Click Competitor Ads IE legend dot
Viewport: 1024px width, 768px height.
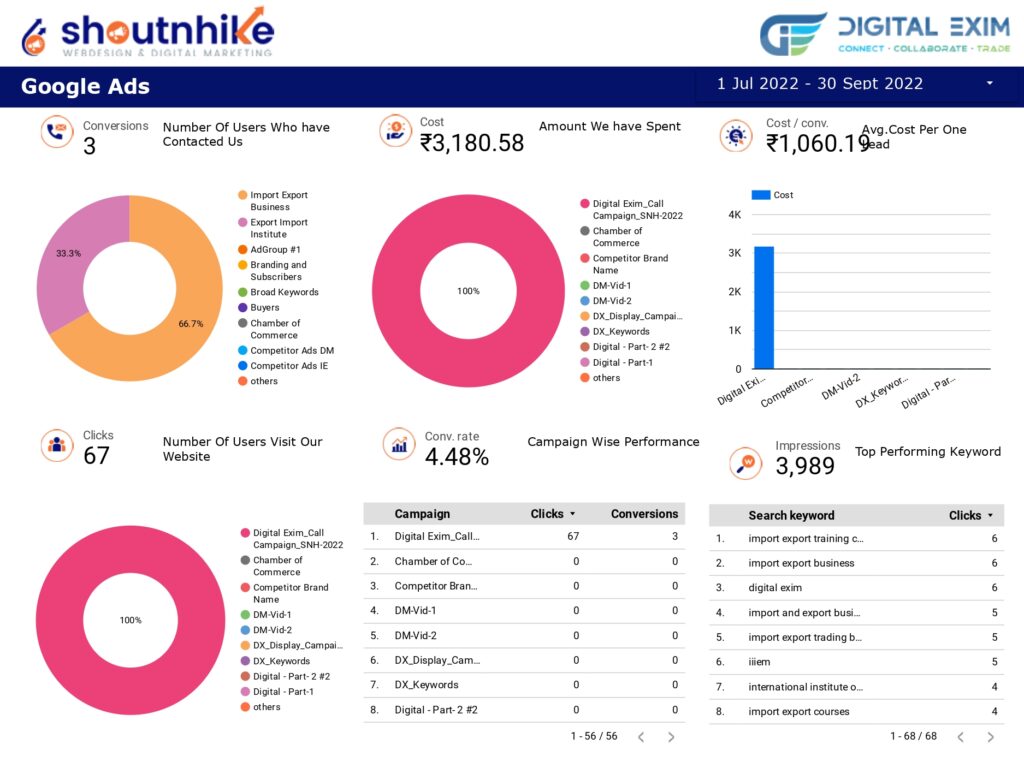[x=242, y=366]
